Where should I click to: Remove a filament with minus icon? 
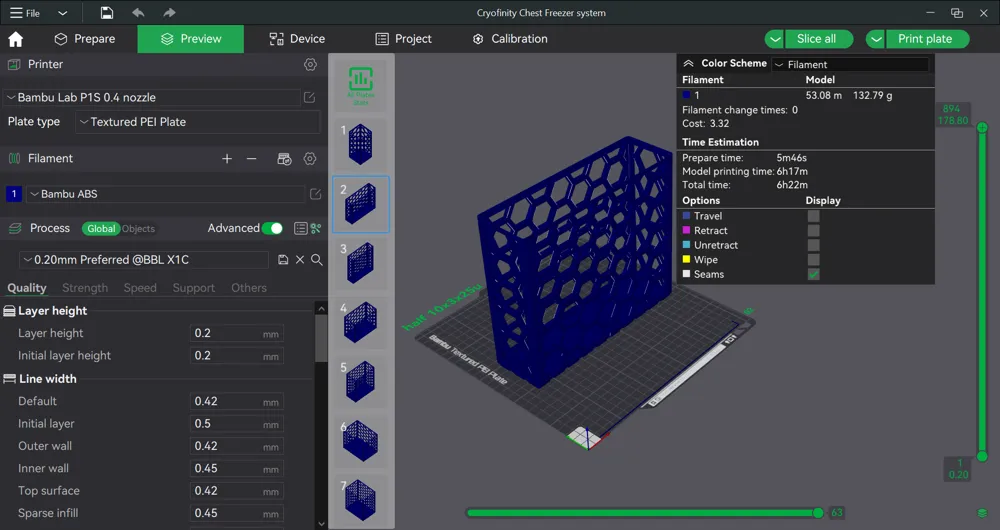[252, 159]
